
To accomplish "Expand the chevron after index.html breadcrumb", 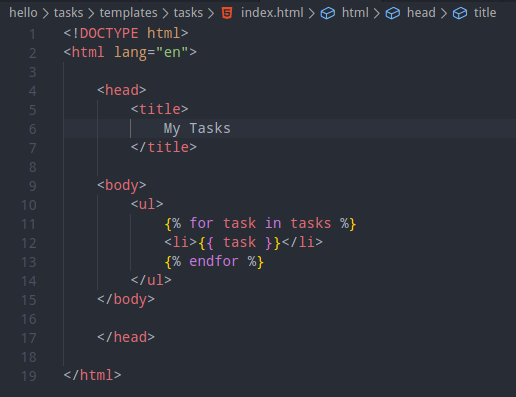I will [311, 13].
